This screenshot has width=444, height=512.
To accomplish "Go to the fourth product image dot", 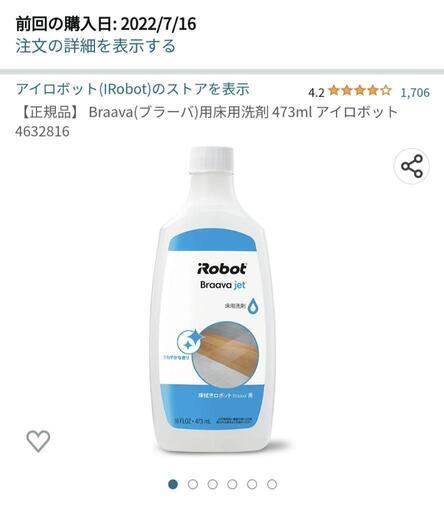I will pos(232,484).
